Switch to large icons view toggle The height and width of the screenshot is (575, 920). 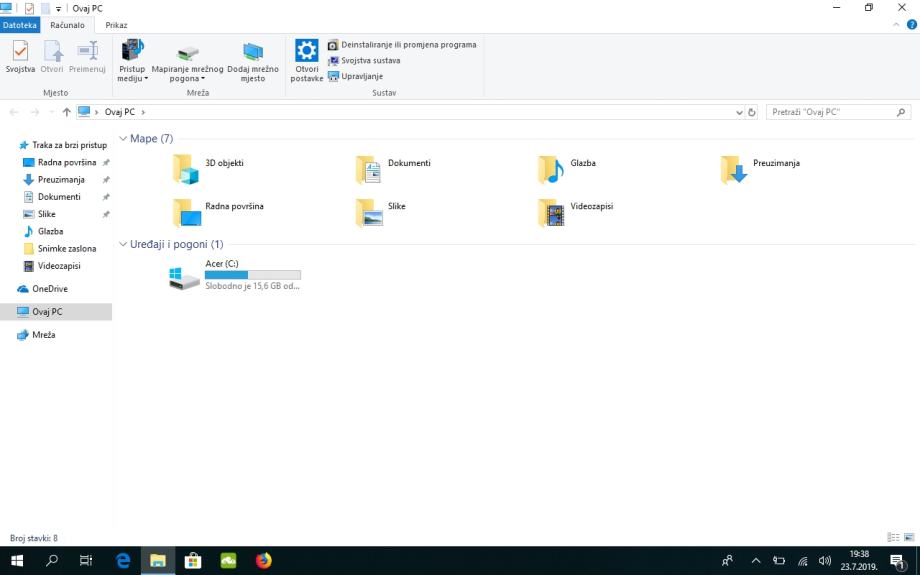[x=909, y=537]
